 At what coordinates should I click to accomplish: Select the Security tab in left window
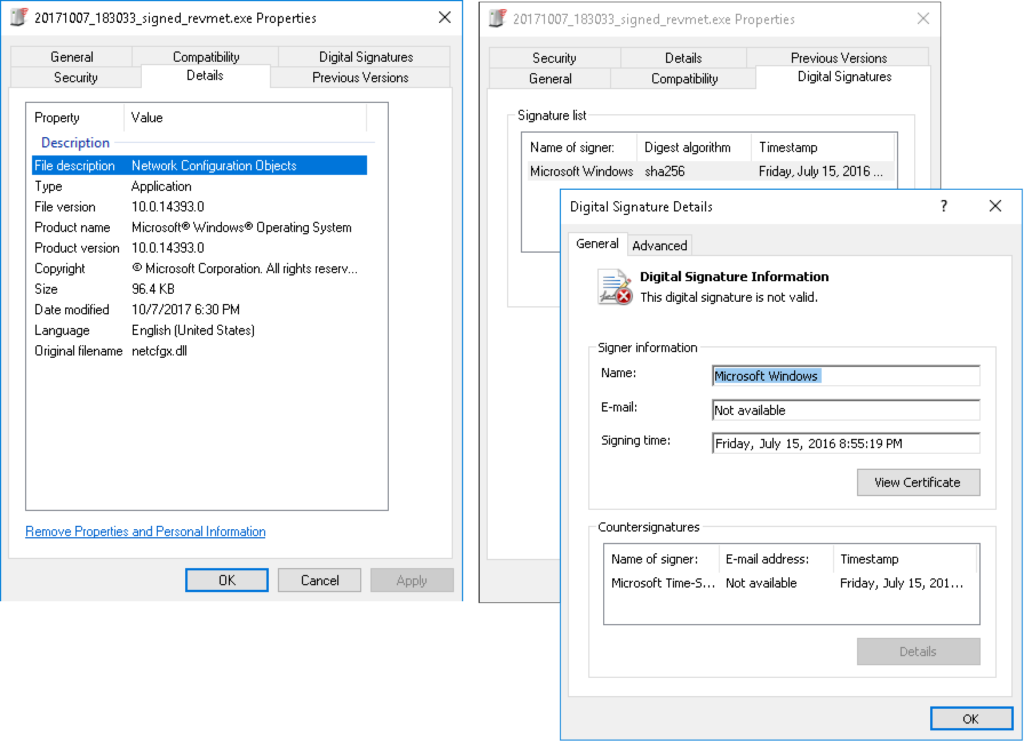coord(76,77)
